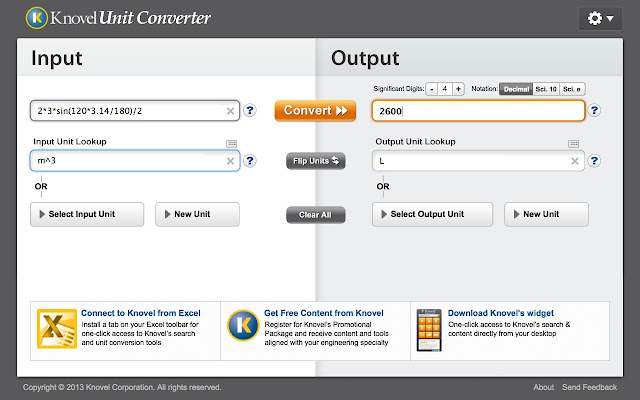Open keyboard icon above Output Unit Lookup
Screen dimensions: 640x400
(x=573, y=143)
